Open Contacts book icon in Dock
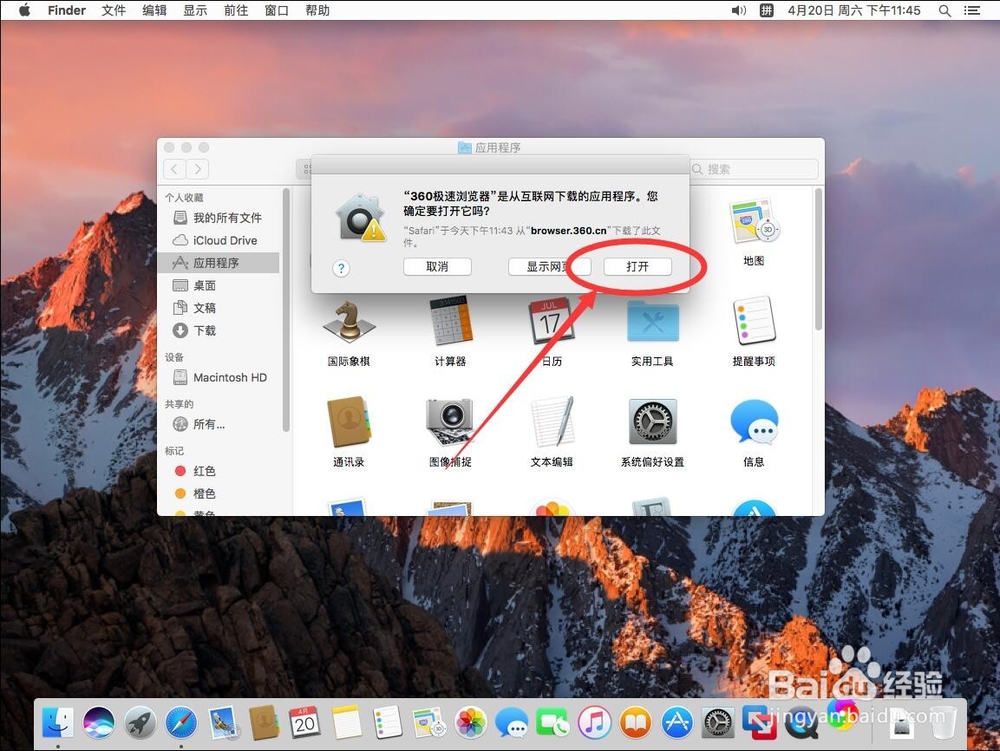 click(263, 723)
